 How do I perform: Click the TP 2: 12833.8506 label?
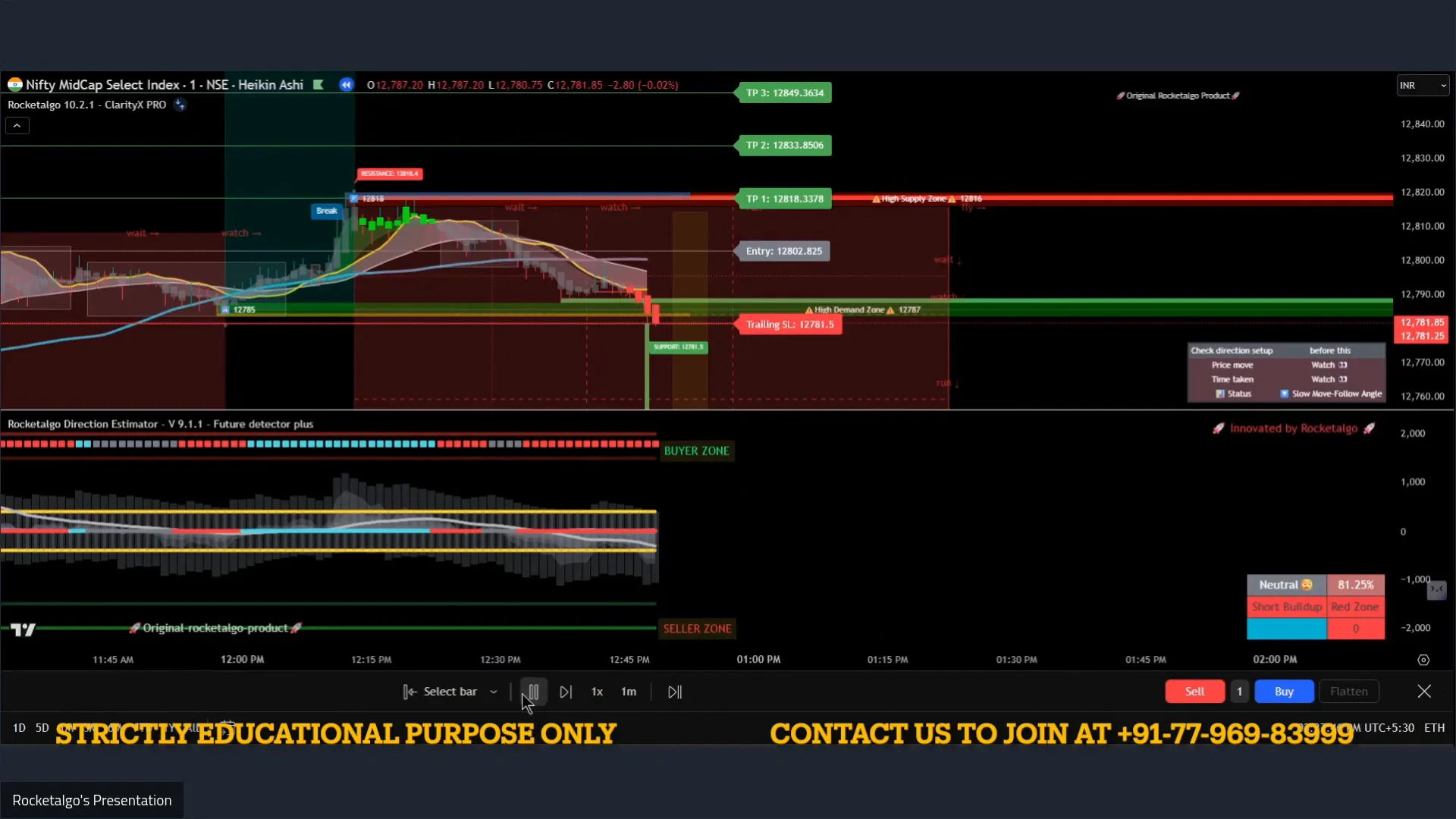click(784, 145)
